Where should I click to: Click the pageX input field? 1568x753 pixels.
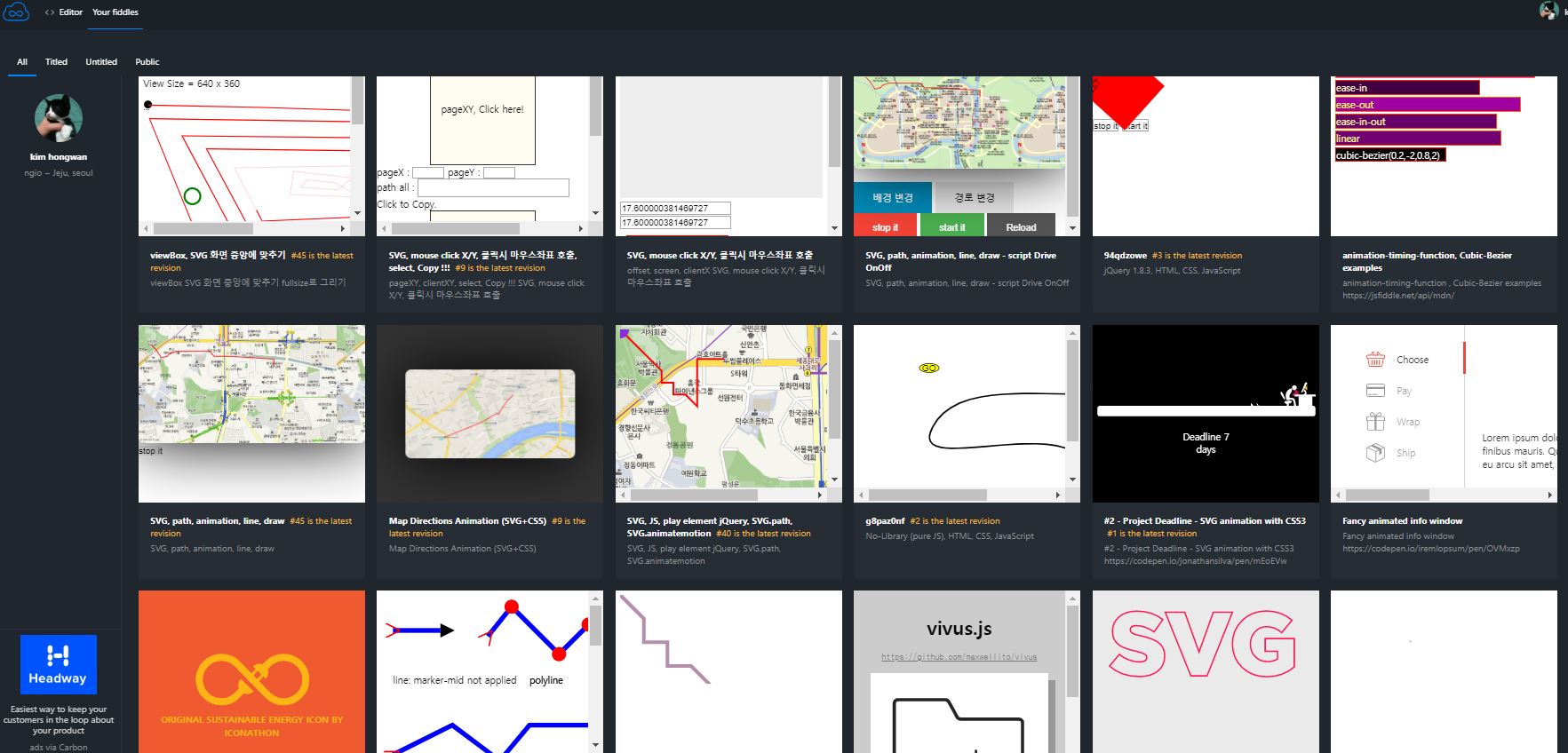pos(427,173)
